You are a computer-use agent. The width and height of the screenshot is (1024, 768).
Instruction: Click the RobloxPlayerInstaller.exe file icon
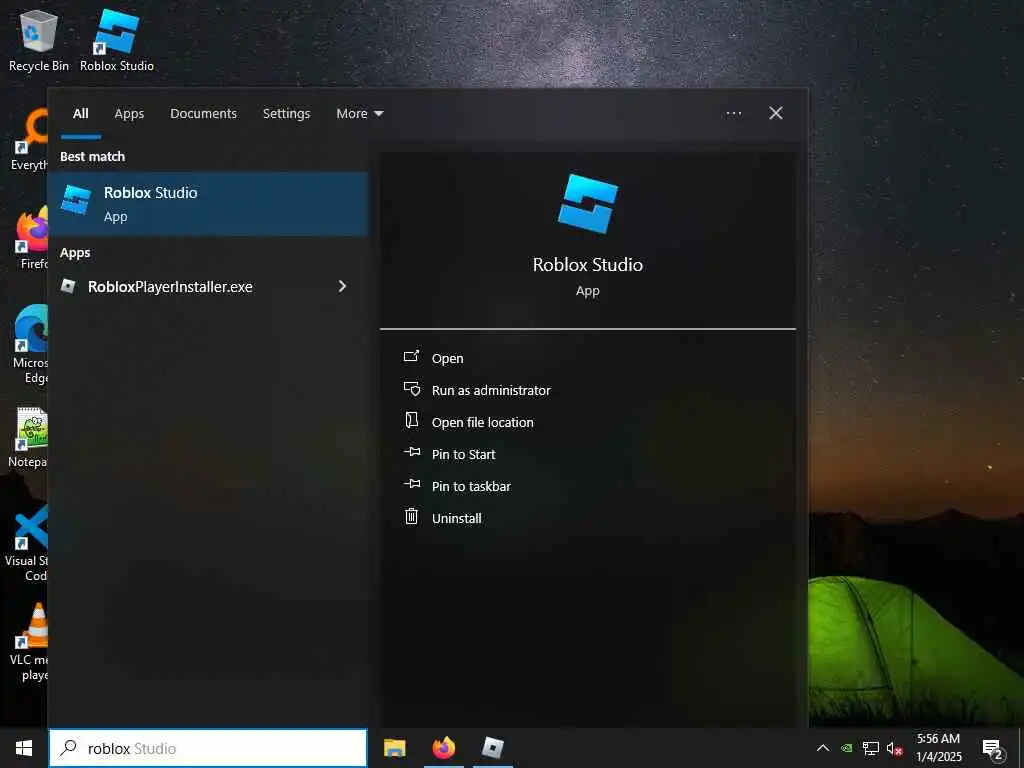pyautogui.click(x=69, y=286)
